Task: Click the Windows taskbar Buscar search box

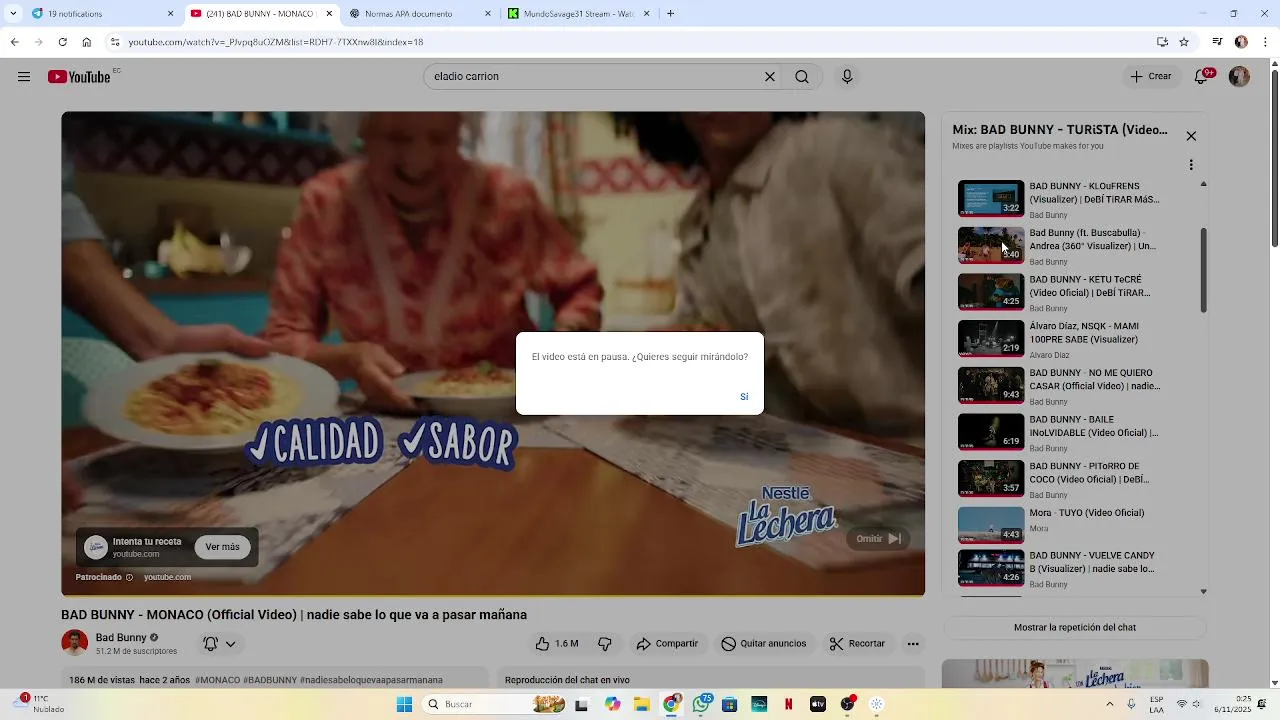Action: click(495, 704)
